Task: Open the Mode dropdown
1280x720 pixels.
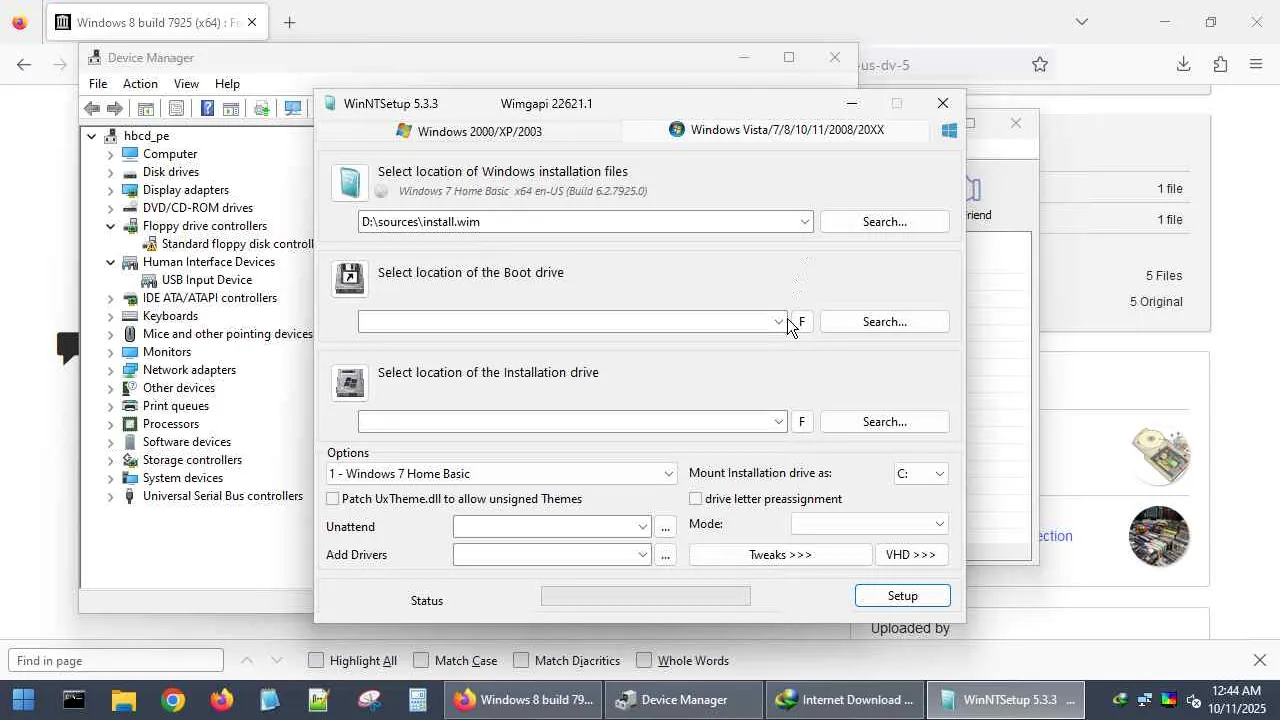Action: pyautogui.click(x=939, y=524)
